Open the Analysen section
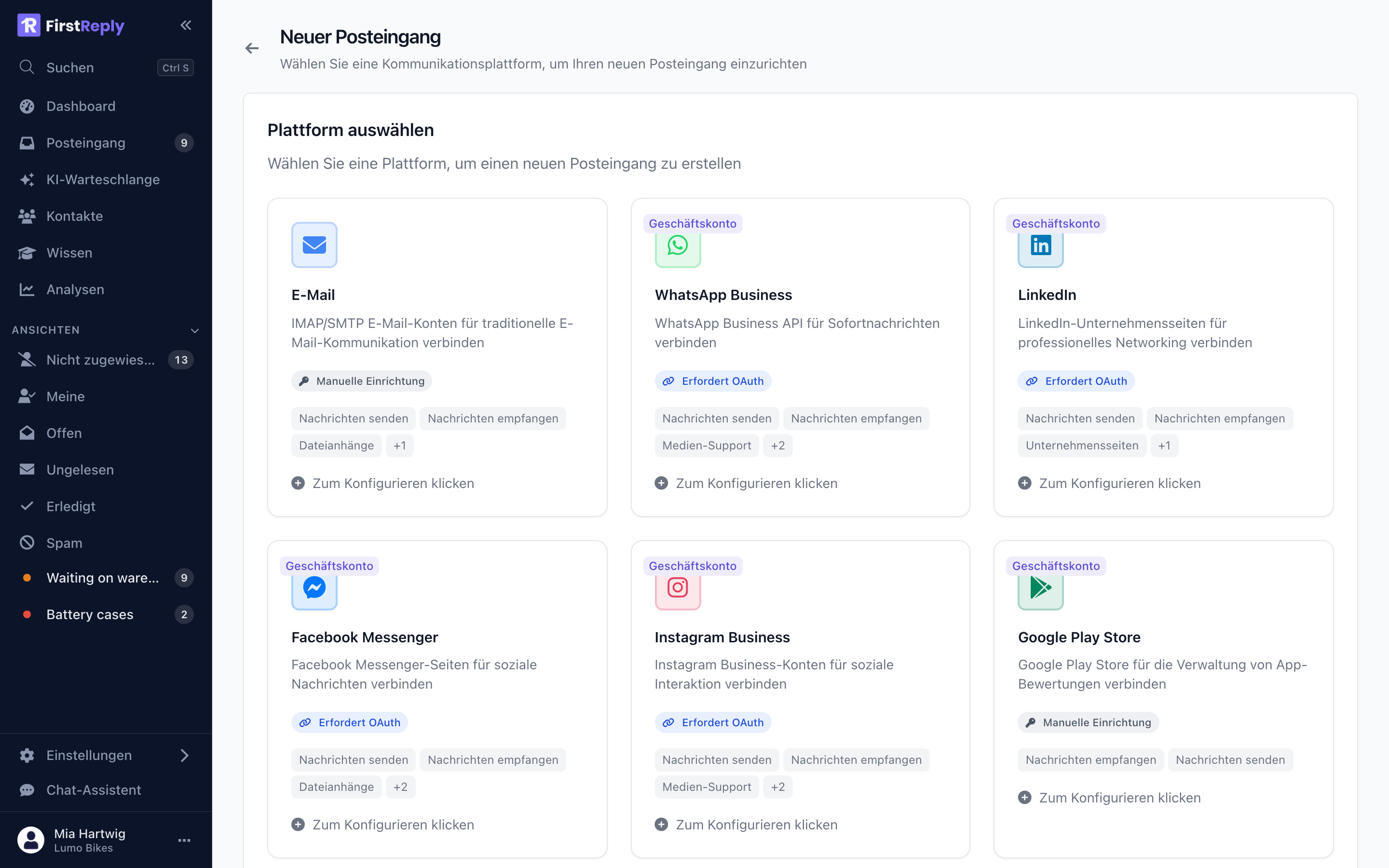 tap(106, 290)
